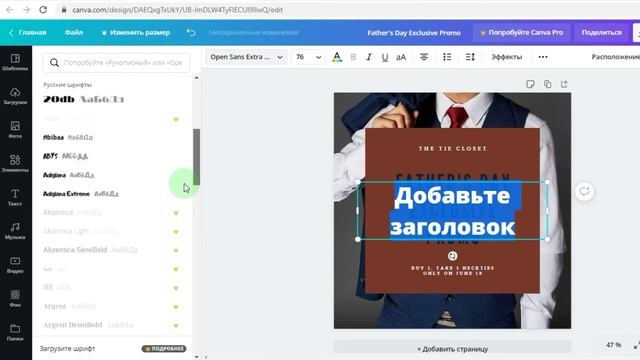The width and height of the screenshot is (640, 360).
Task: Open the Шаблоны templates sidebar tab
Action: tap(15, 62)
